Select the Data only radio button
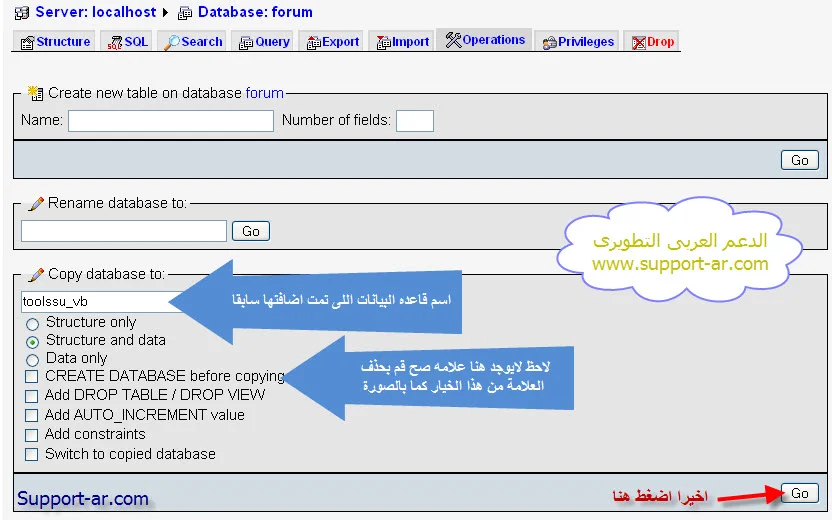The image size is (832, 520). pyautogui.click(x=33, y=359)
